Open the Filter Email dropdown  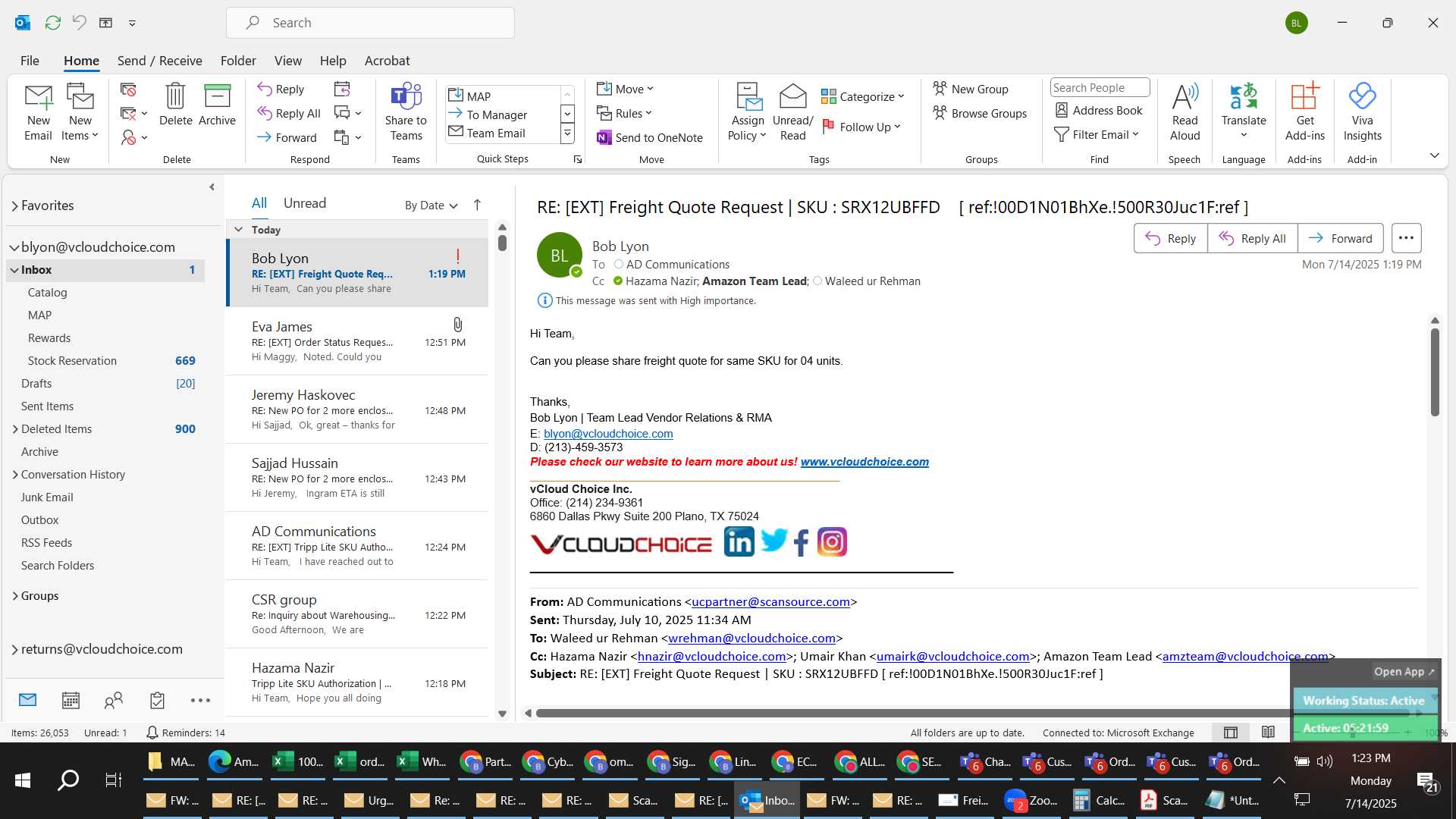(x=1097, y=134)
